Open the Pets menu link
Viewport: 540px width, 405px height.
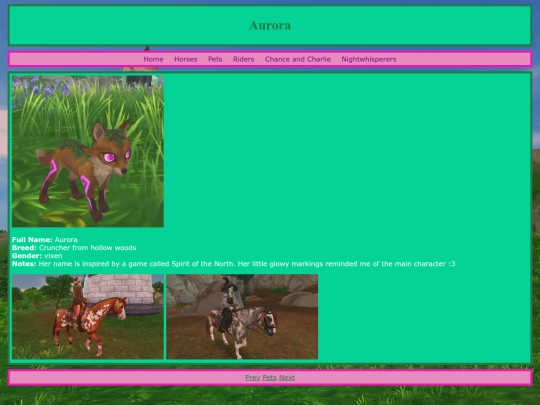click(215, 59)
